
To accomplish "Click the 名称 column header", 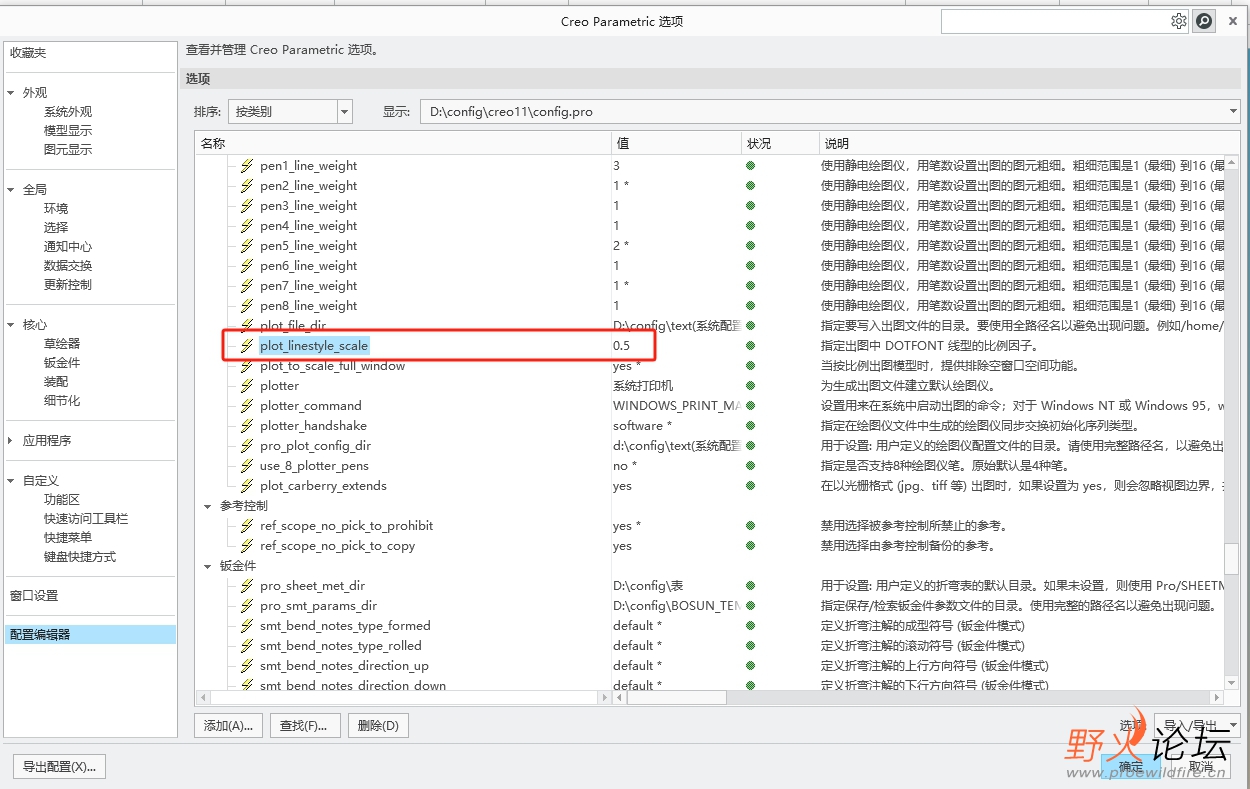I will click(x=403, y=143).
